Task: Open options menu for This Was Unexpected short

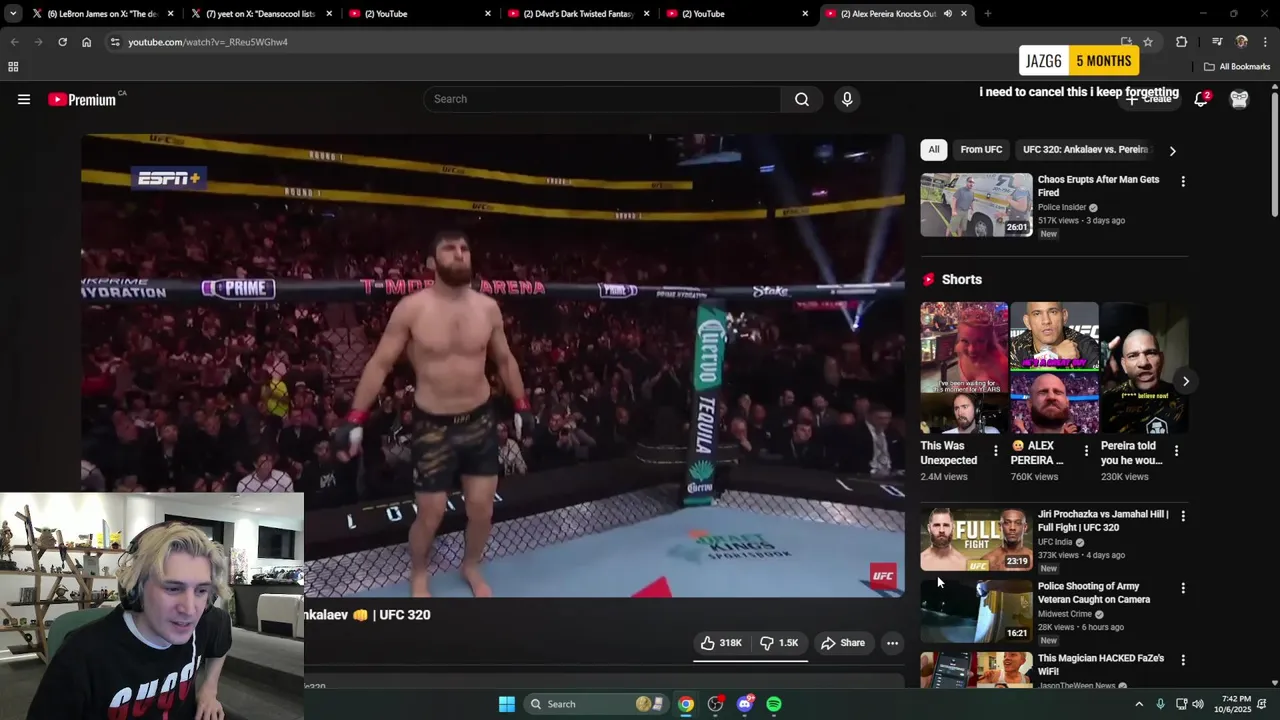Action: (995, 451)
